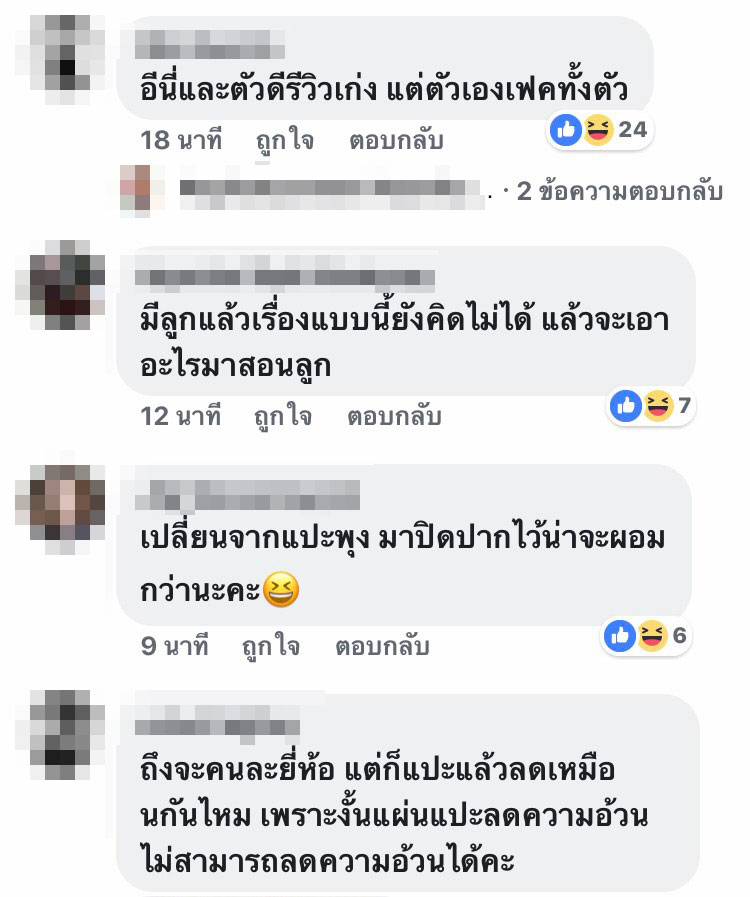Click the like reaction icon next to 6

coord(620,636)
